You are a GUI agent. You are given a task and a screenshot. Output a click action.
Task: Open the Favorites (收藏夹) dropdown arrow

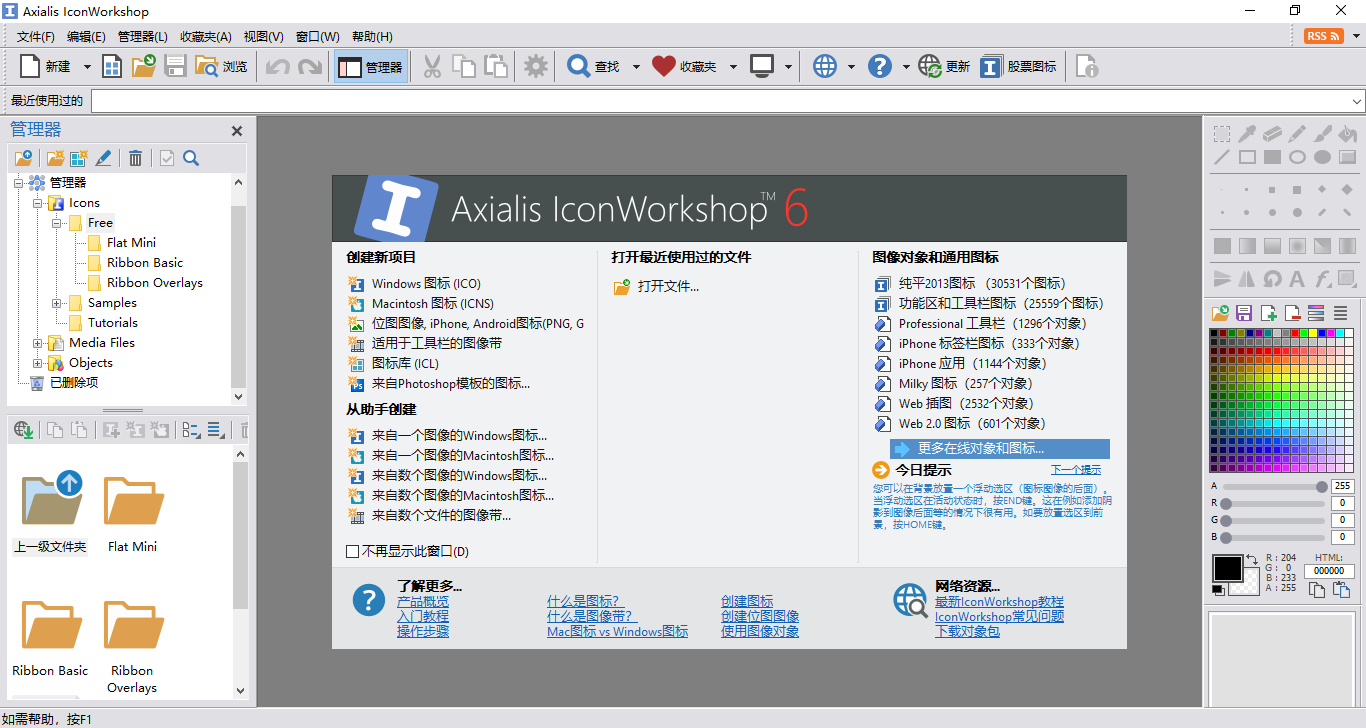733,67
